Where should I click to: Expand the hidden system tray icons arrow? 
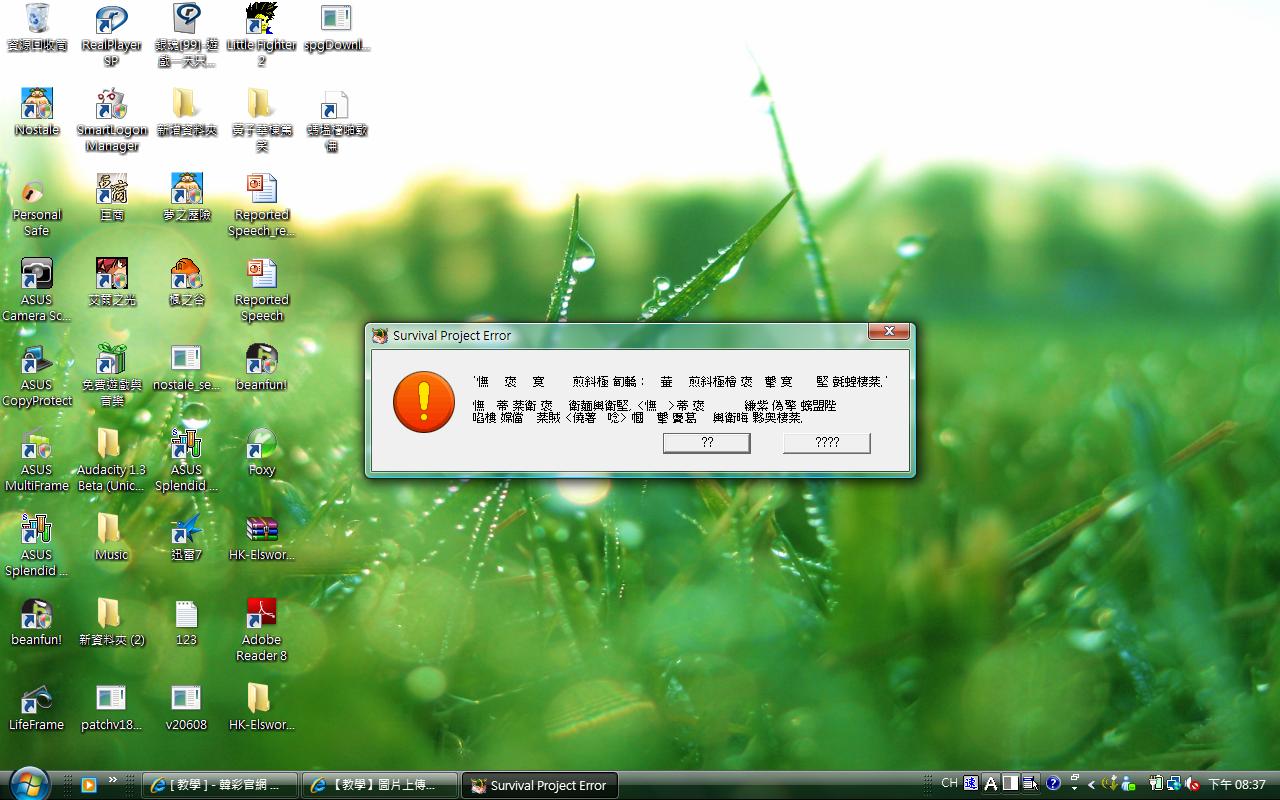tap(1091, 785)
